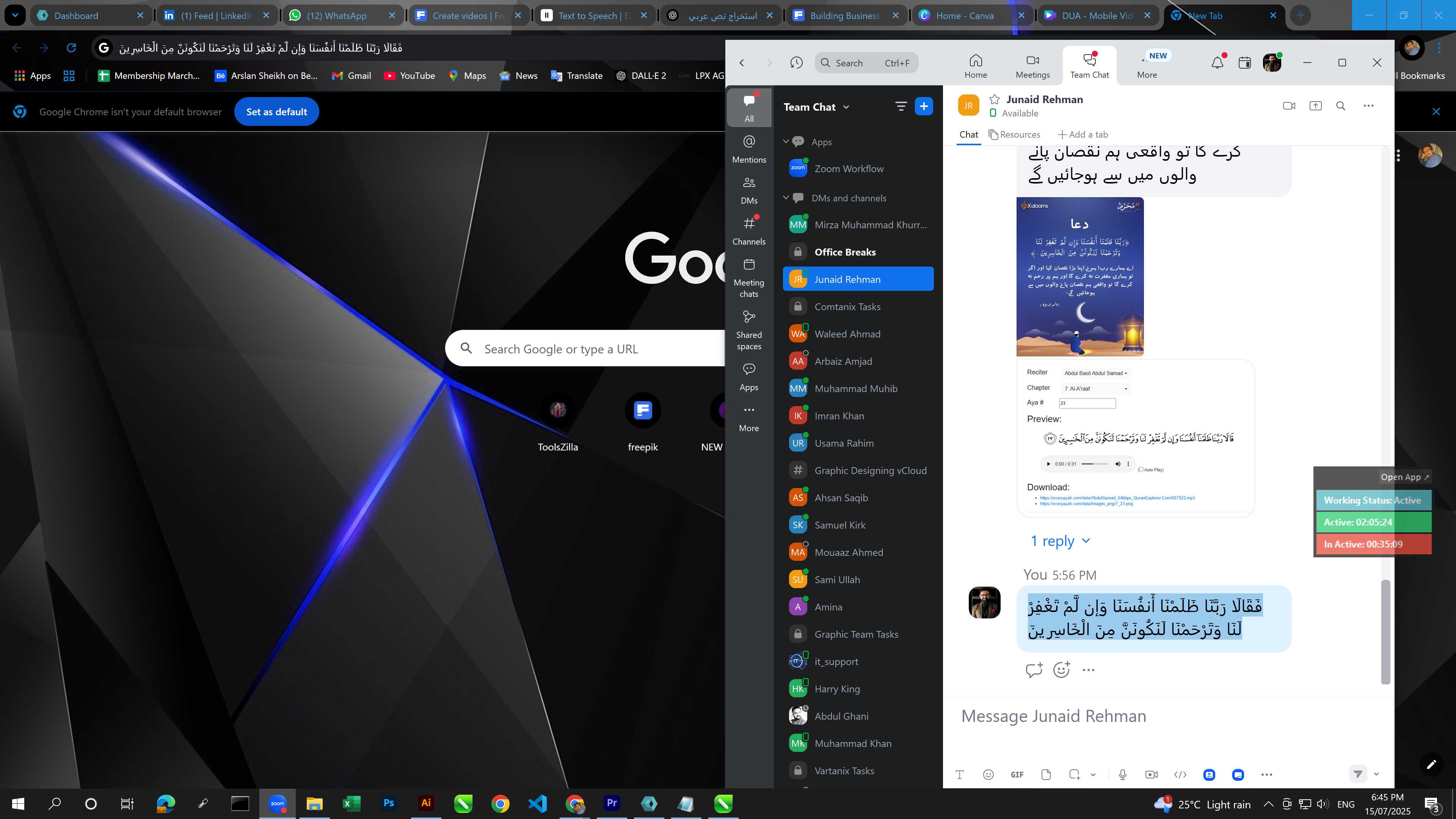Viewport: 1456px width, 819px height.
Task: Click the Dua image thumbnail in chat
Action: click(1079, 276)
